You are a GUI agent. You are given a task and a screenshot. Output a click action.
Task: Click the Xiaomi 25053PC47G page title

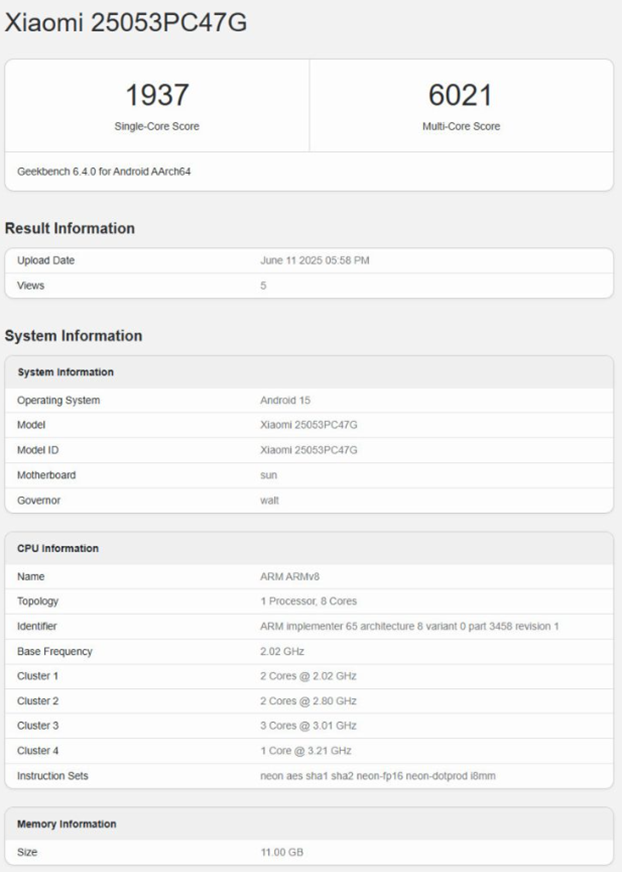[125, 24]
